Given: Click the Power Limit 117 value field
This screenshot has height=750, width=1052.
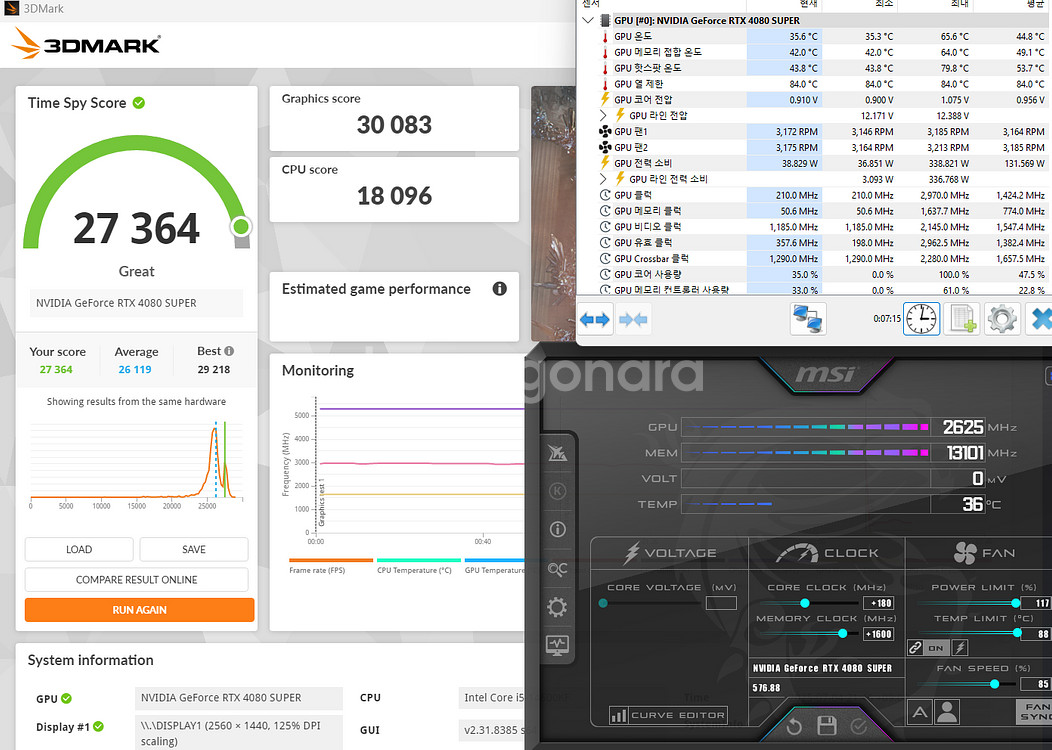Looking at the screenshot, I should 1036,603.
